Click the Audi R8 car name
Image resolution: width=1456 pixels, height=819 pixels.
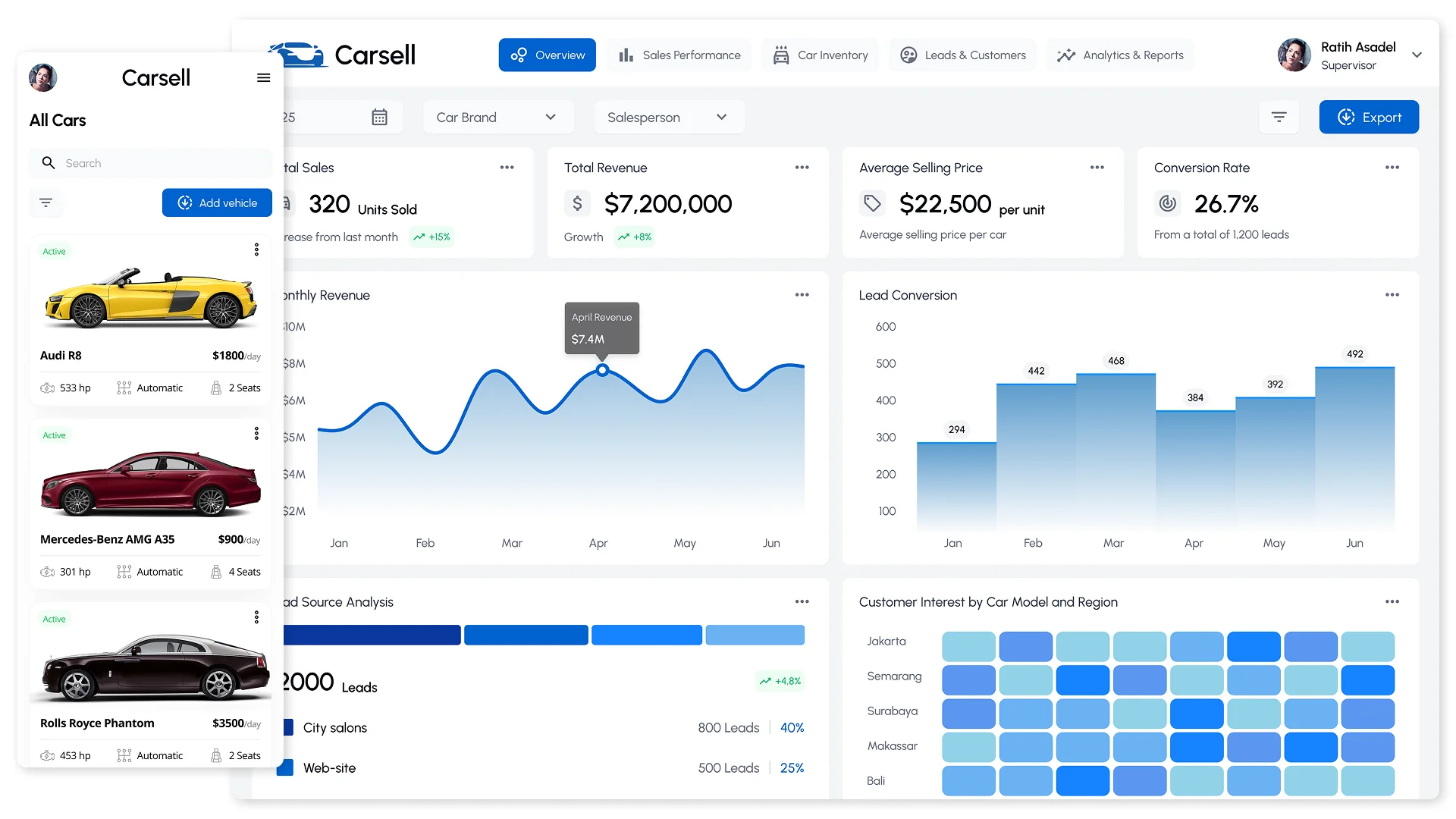click(x=61, y=355)
